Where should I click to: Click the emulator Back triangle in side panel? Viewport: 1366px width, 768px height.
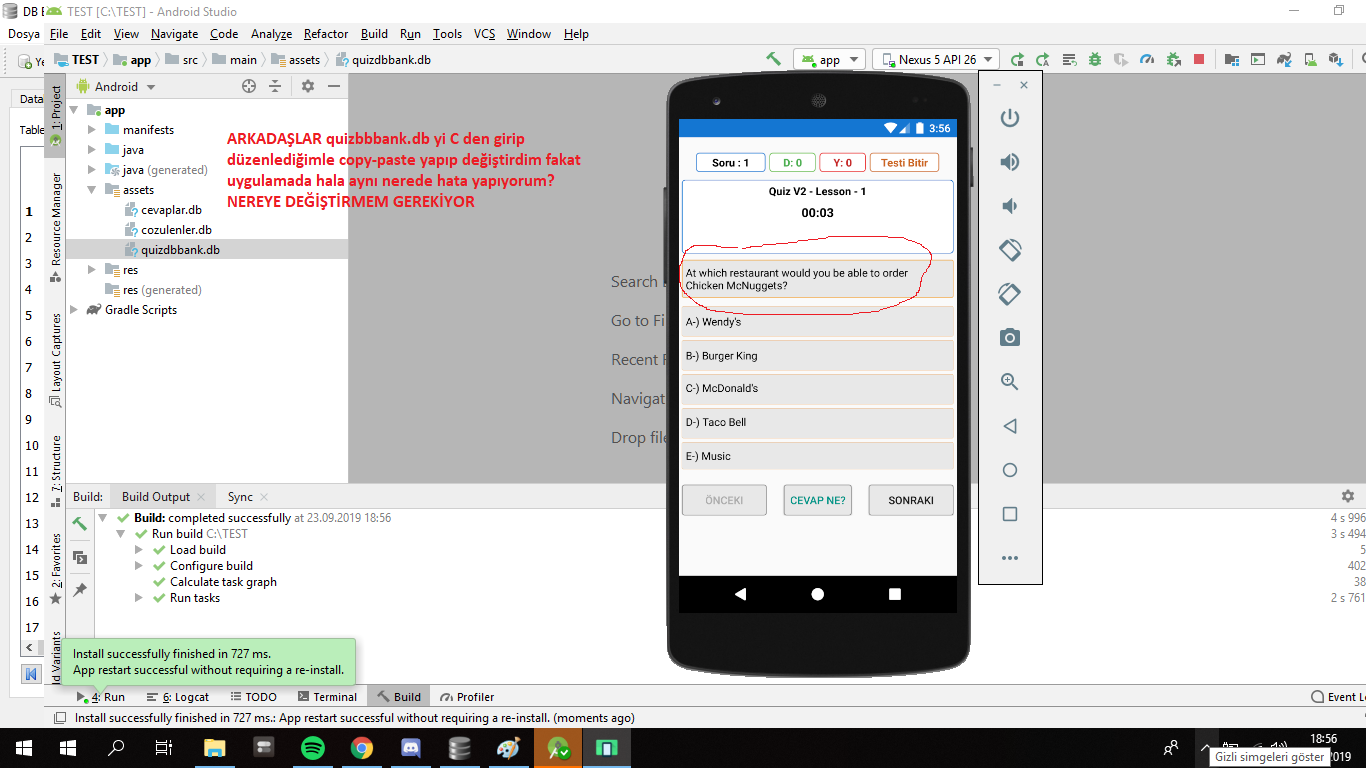click(x=1010, y=426)
